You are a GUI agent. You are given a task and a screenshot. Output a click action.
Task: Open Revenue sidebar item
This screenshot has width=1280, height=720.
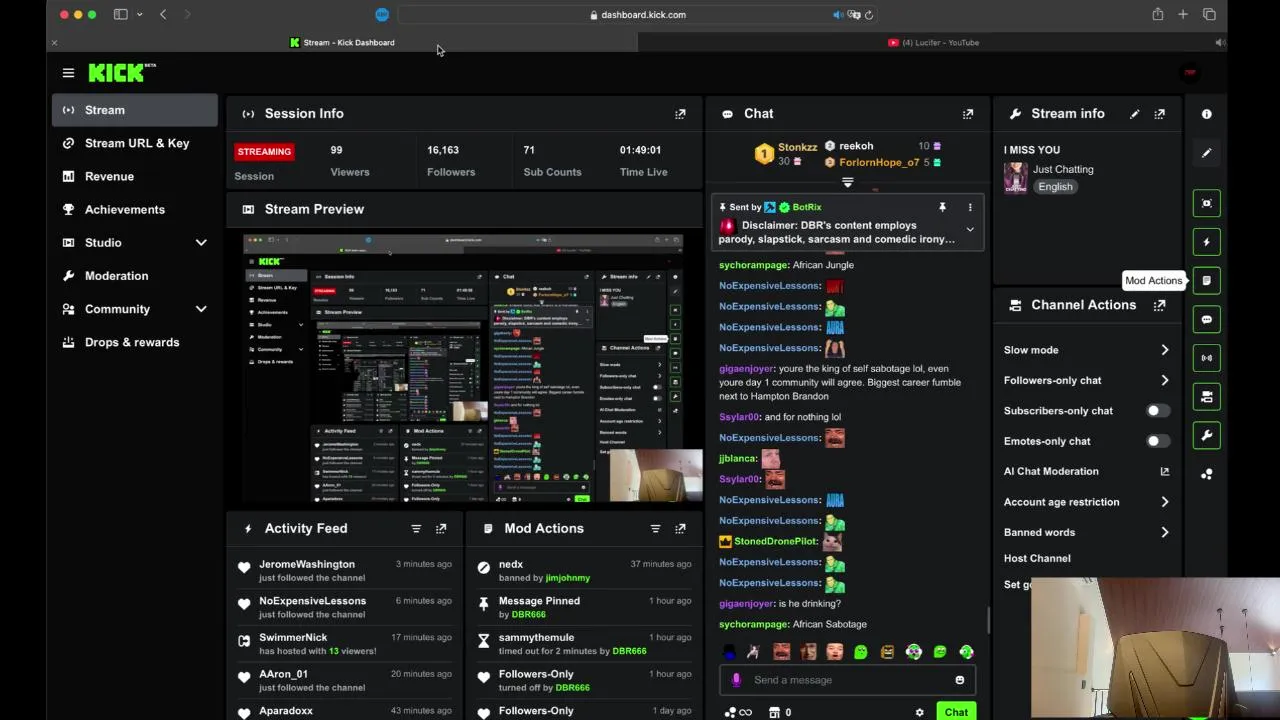click(x=135, y=176)
